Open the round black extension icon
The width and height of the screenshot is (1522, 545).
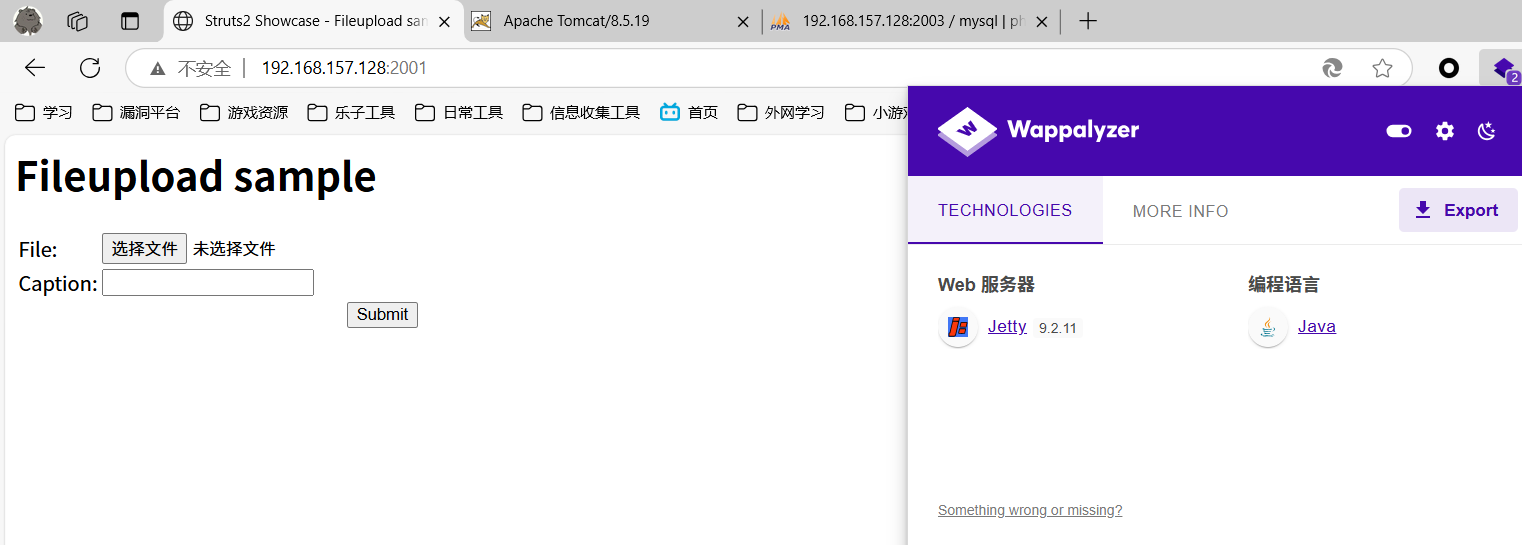[1448, 68]
